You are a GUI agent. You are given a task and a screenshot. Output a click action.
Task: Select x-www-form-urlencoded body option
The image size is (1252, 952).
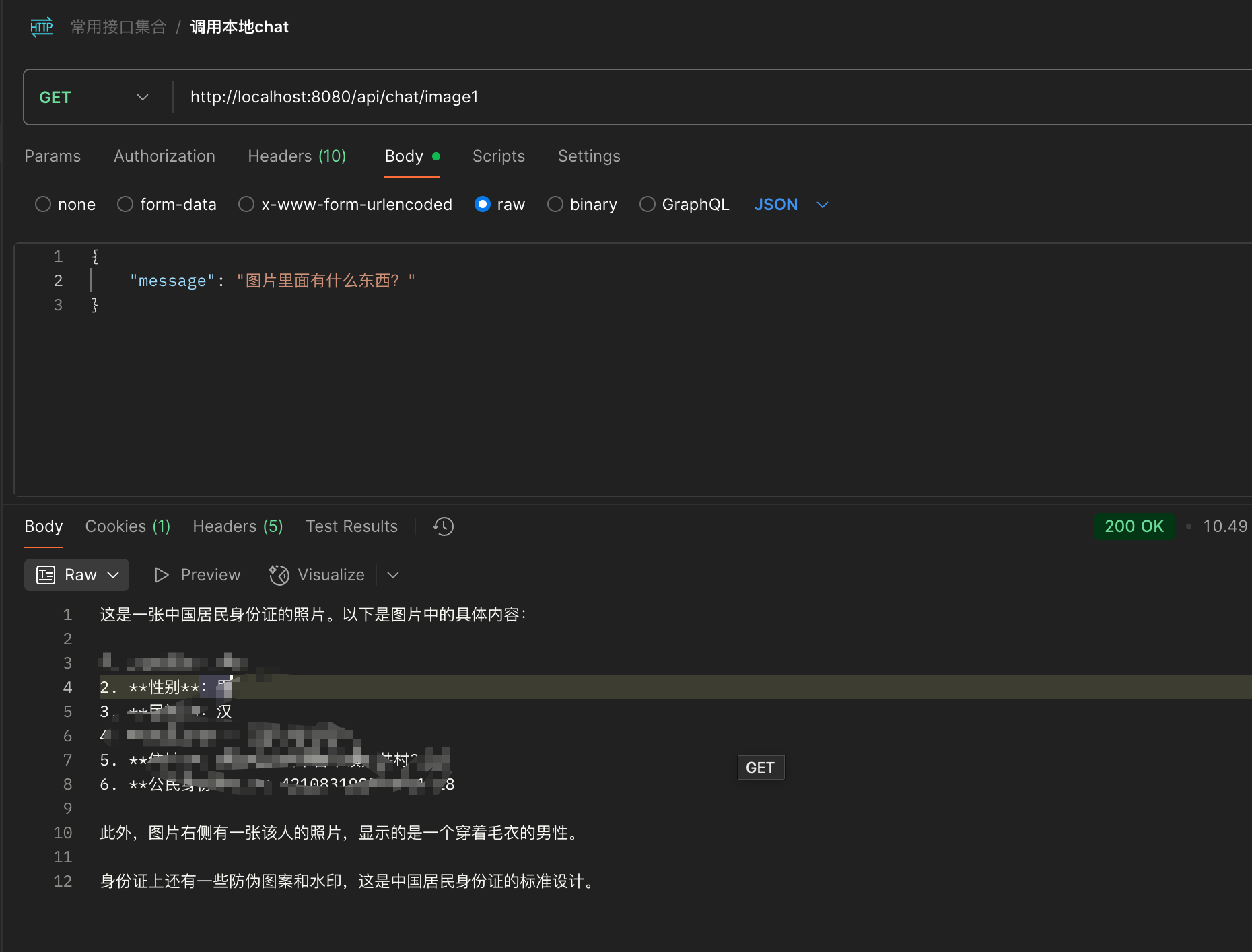click(246, 204)
